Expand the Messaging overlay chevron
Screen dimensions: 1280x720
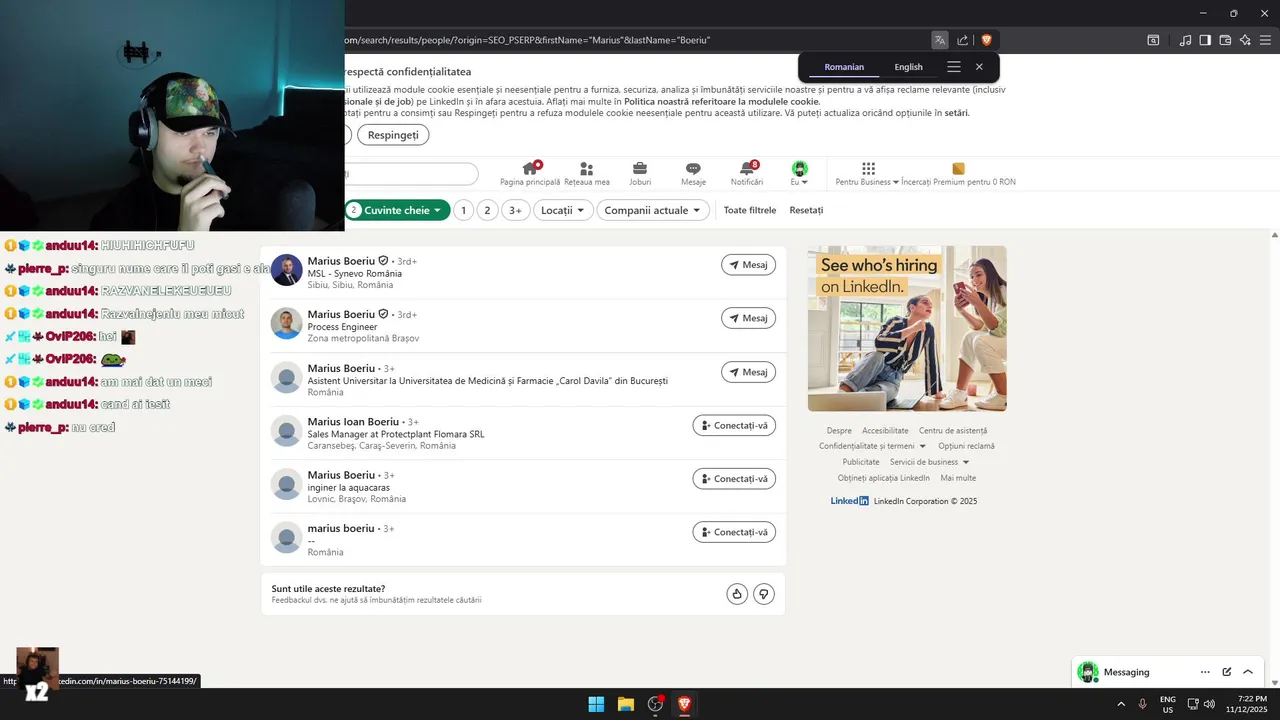[1248, 672]
